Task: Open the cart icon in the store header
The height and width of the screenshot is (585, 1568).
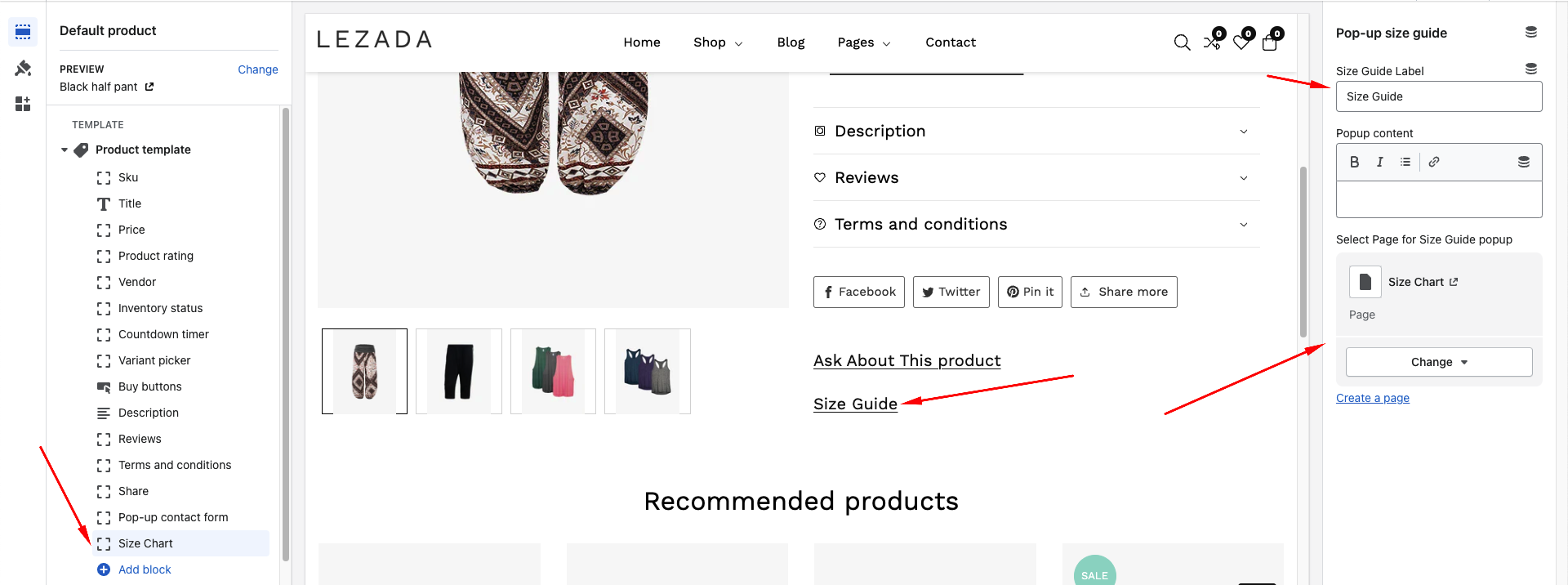Action: click(x=1269, y=42)
